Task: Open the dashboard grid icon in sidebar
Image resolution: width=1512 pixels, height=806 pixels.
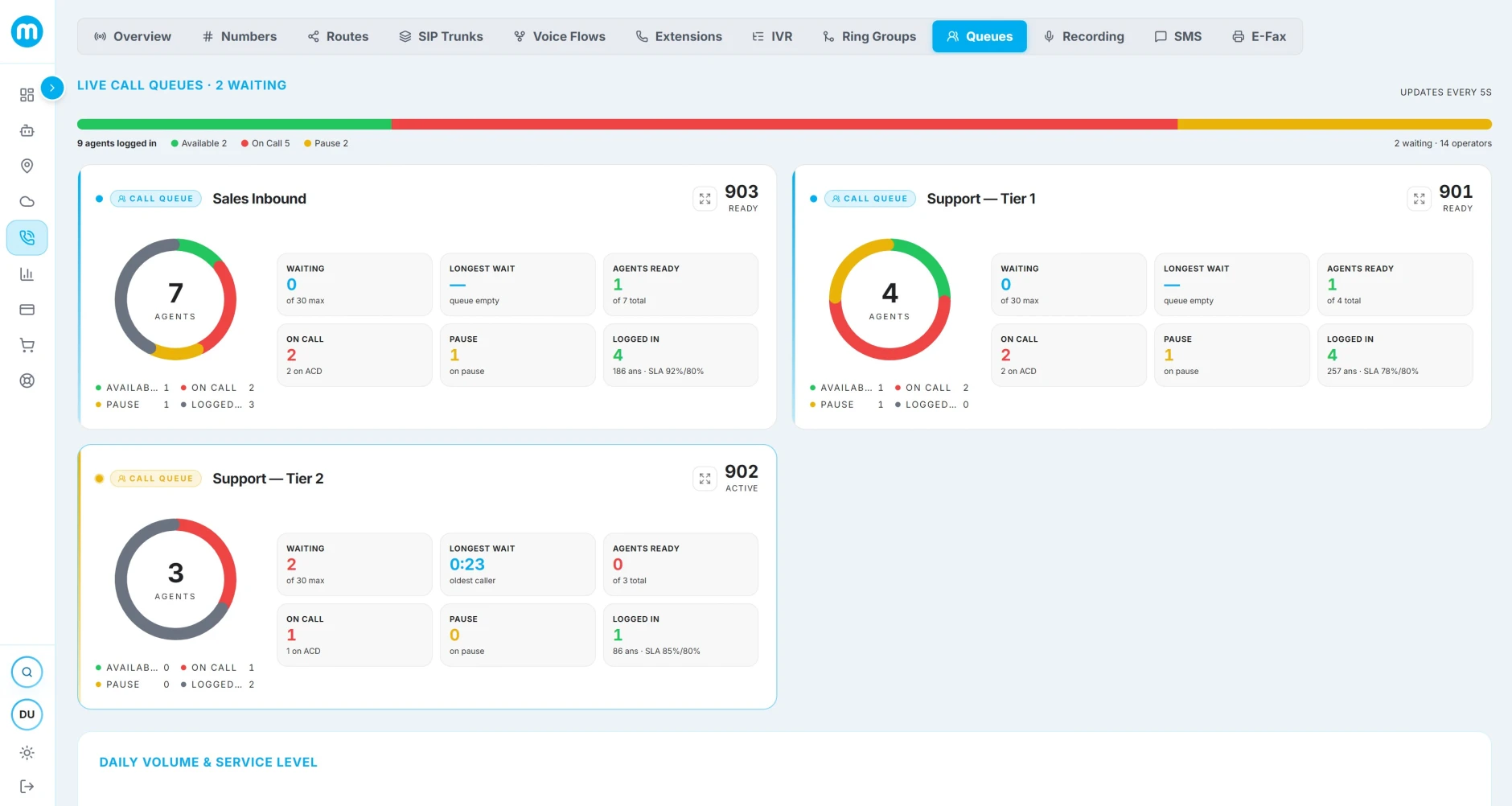Action: click(27, 95)
